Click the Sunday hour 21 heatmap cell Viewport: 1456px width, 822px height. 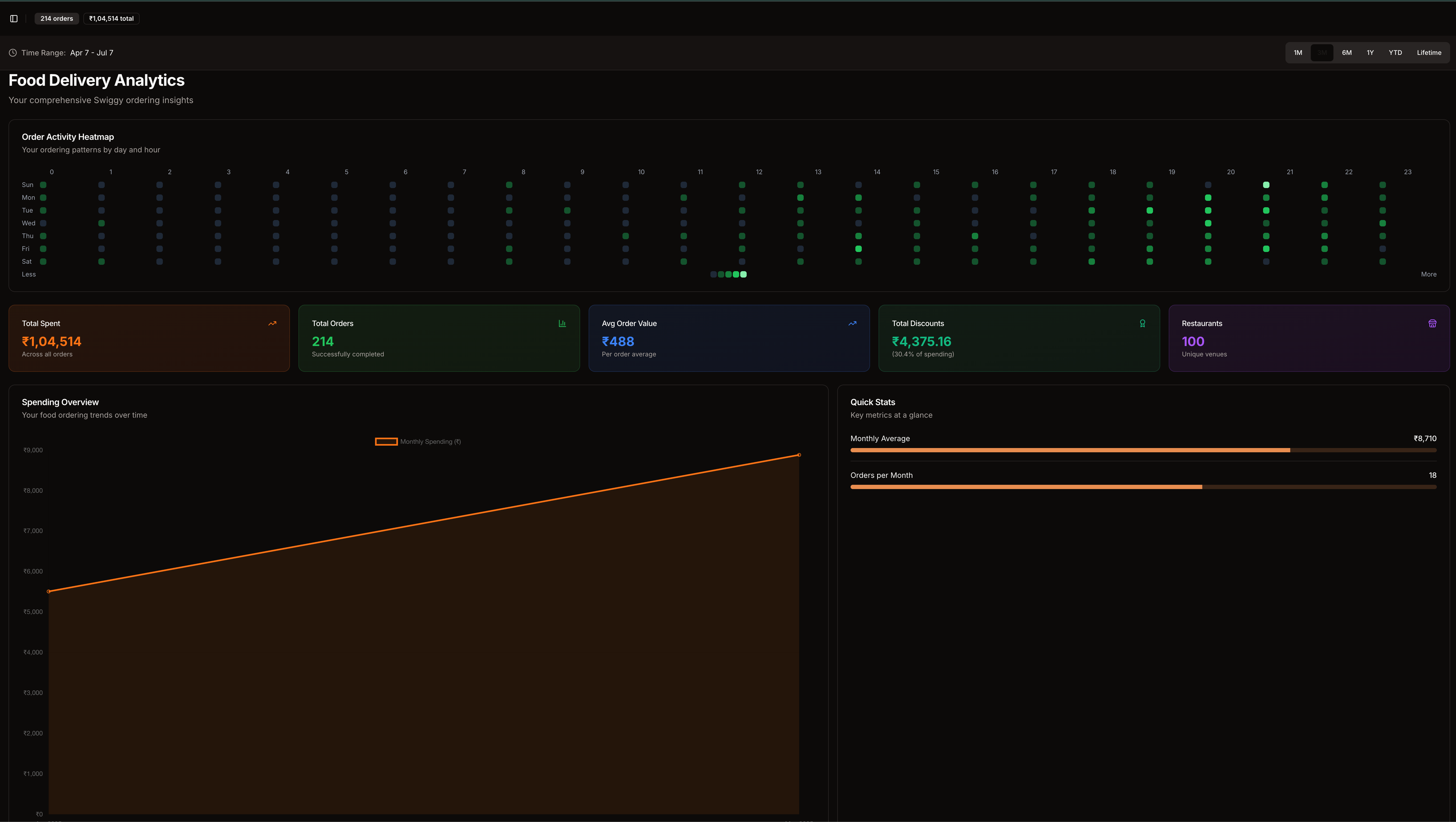(x=1266, y=185)
